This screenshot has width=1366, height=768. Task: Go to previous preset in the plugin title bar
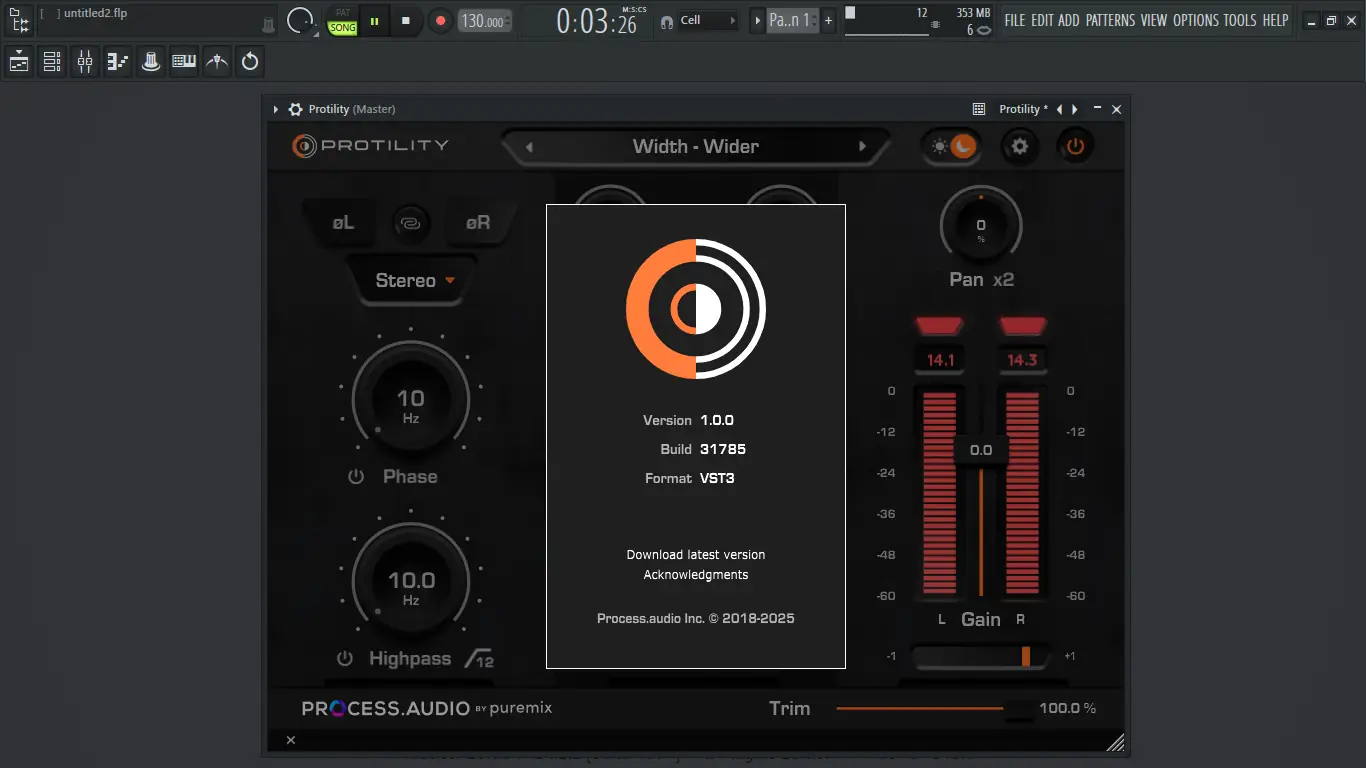[1059, 109]
